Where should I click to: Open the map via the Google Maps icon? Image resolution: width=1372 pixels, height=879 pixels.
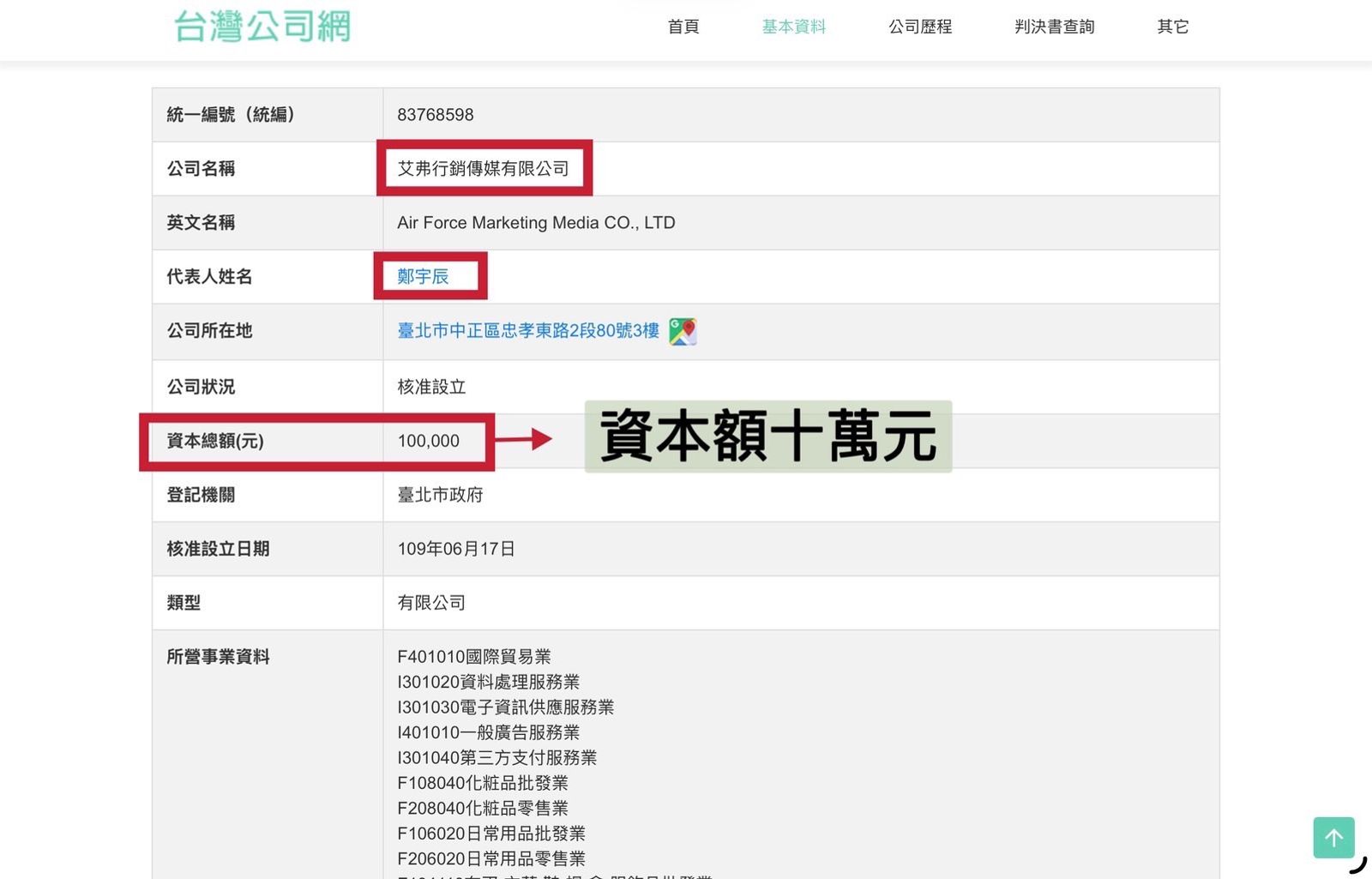683,332
